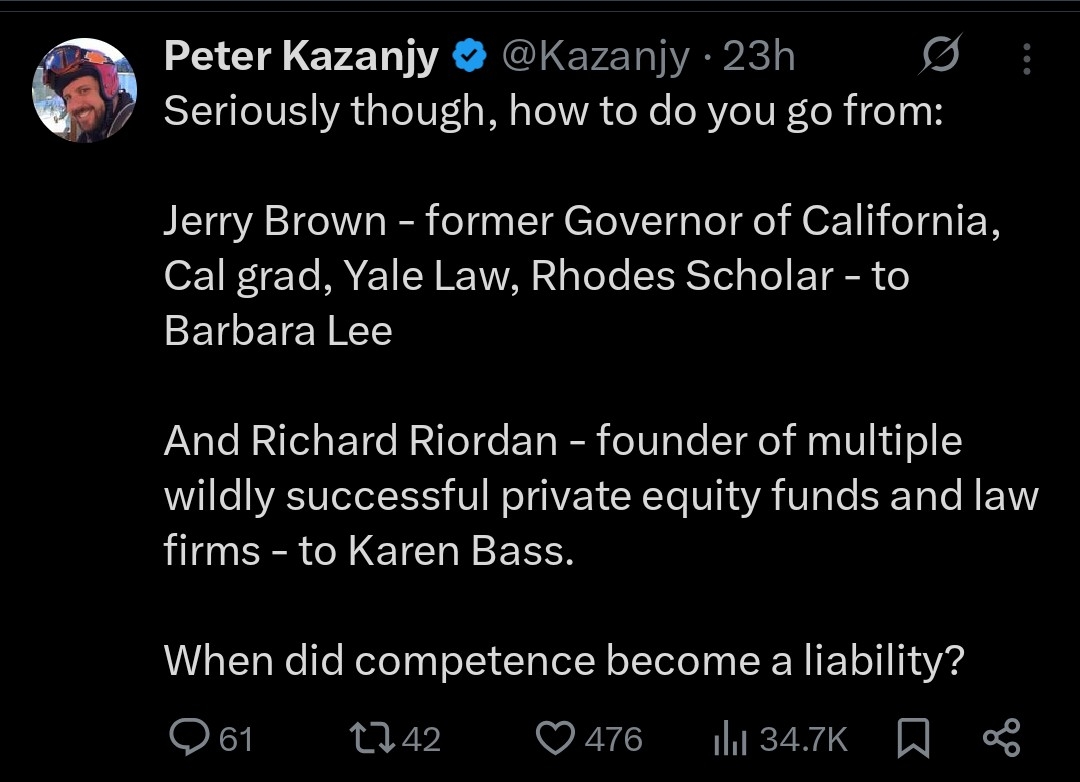Click the text "When did competence become a liability?"
Viewport: 1080px width, 782px height.
click(x=563, y=660)
